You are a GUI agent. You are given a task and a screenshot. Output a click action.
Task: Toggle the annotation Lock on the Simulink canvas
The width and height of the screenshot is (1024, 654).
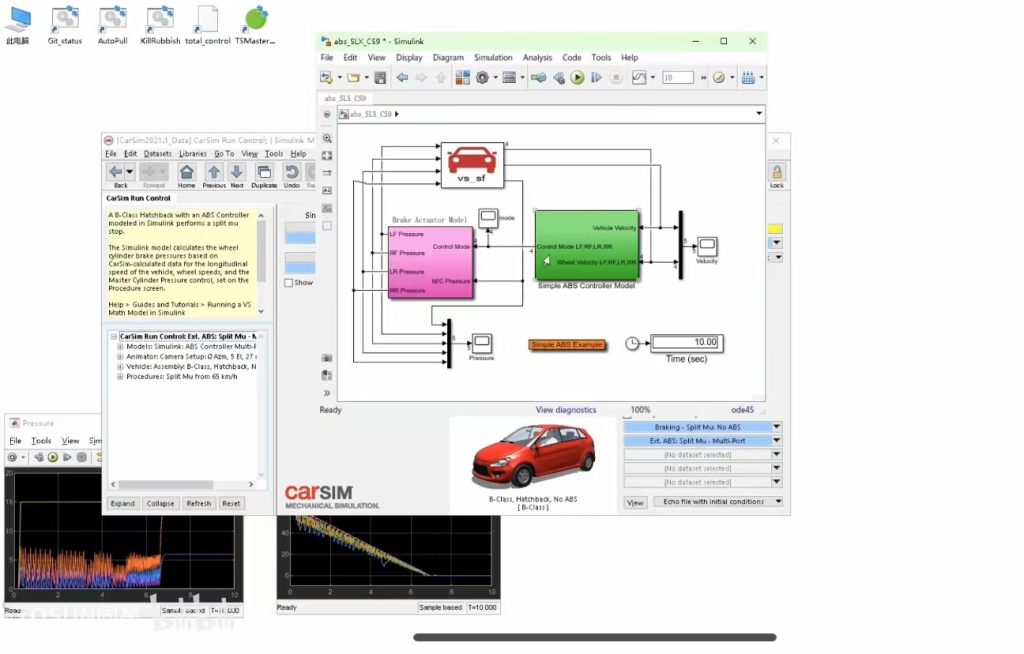pos(777,172)
